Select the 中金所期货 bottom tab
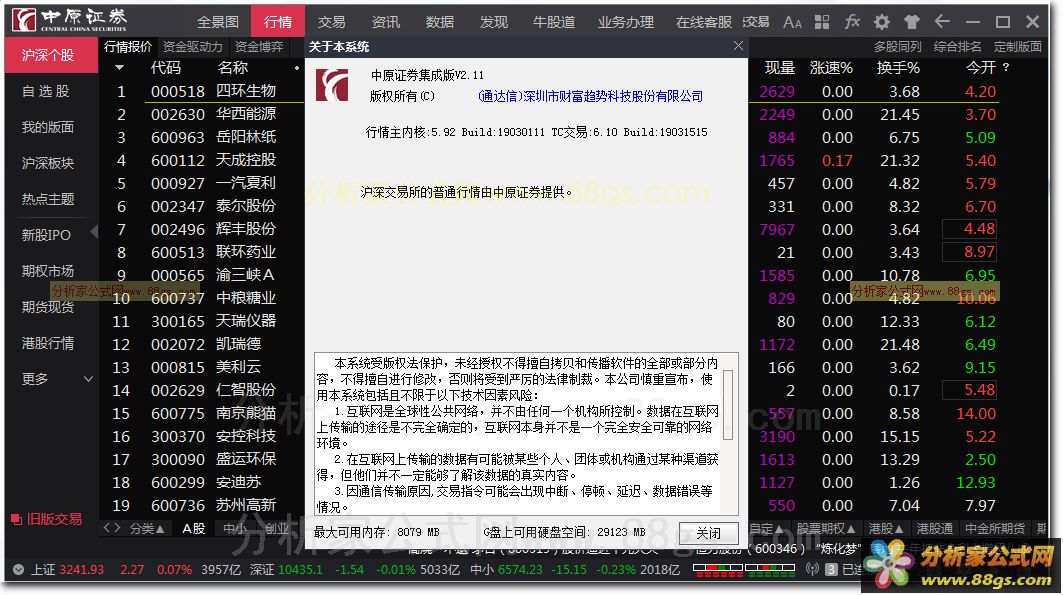 coord(995,529)
